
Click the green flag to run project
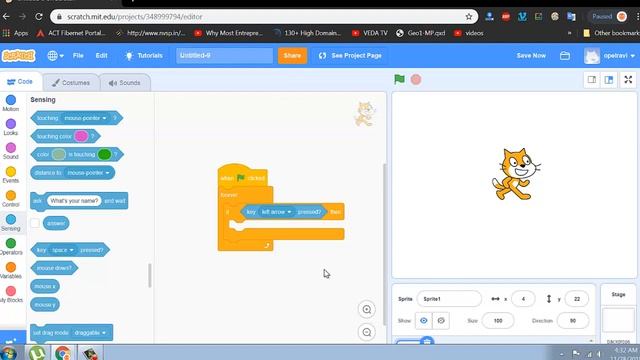pos(399,79)
